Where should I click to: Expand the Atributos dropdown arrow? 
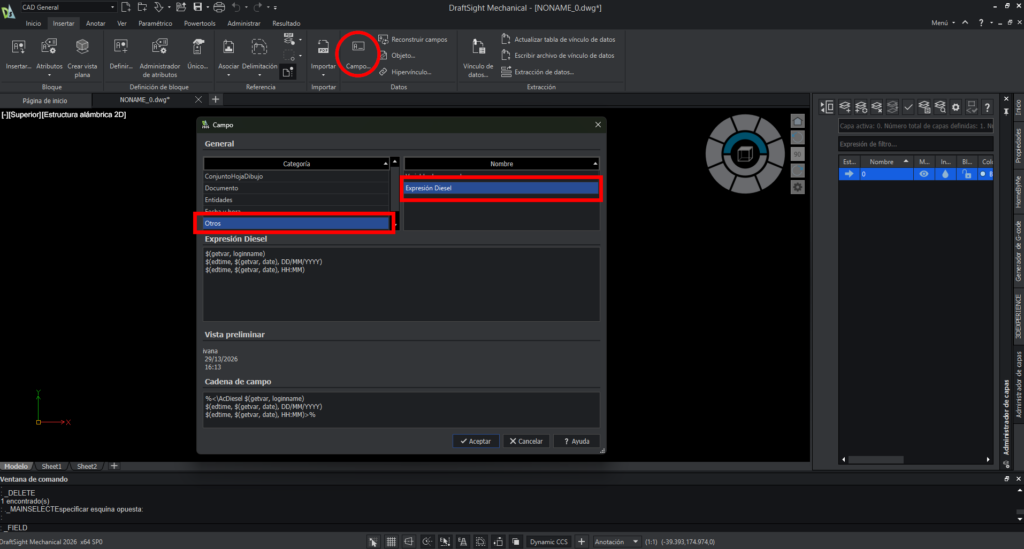pos(49,76)
